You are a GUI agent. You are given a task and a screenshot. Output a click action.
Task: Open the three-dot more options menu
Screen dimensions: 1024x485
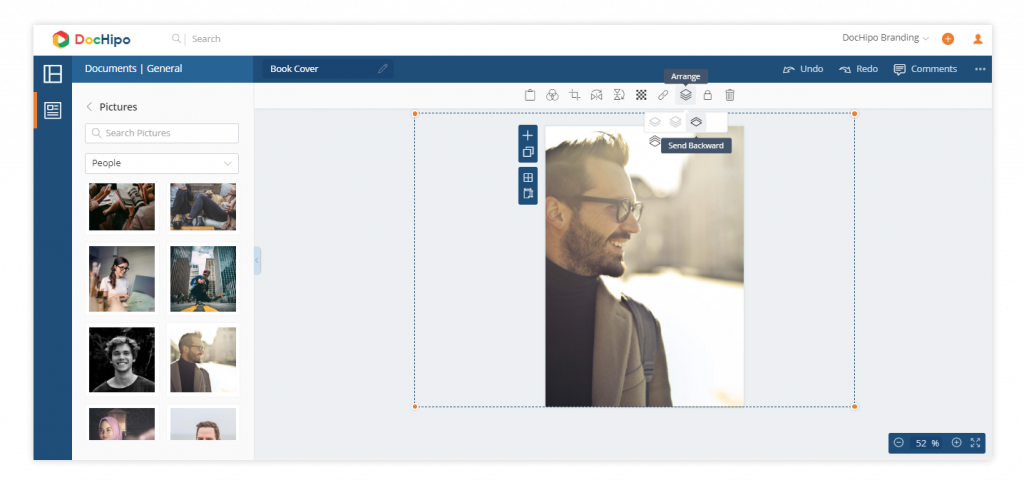(x=980, y=69)
